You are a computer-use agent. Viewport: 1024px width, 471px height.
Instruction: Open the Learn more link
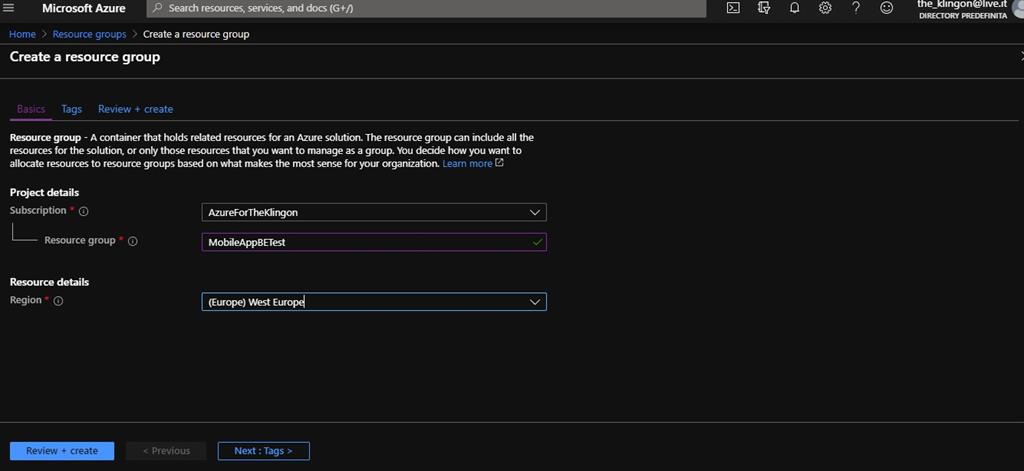click(x=467, y=163)
